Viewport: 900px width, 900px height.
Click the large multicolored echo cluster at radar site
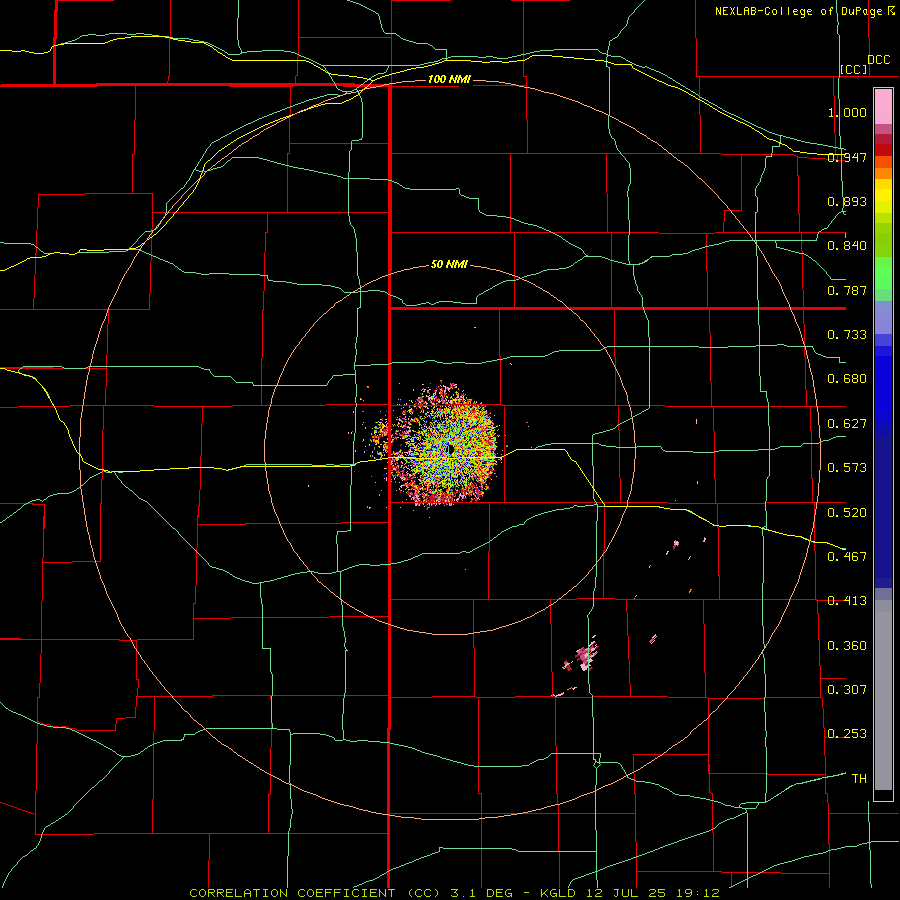tap(442, 445)
